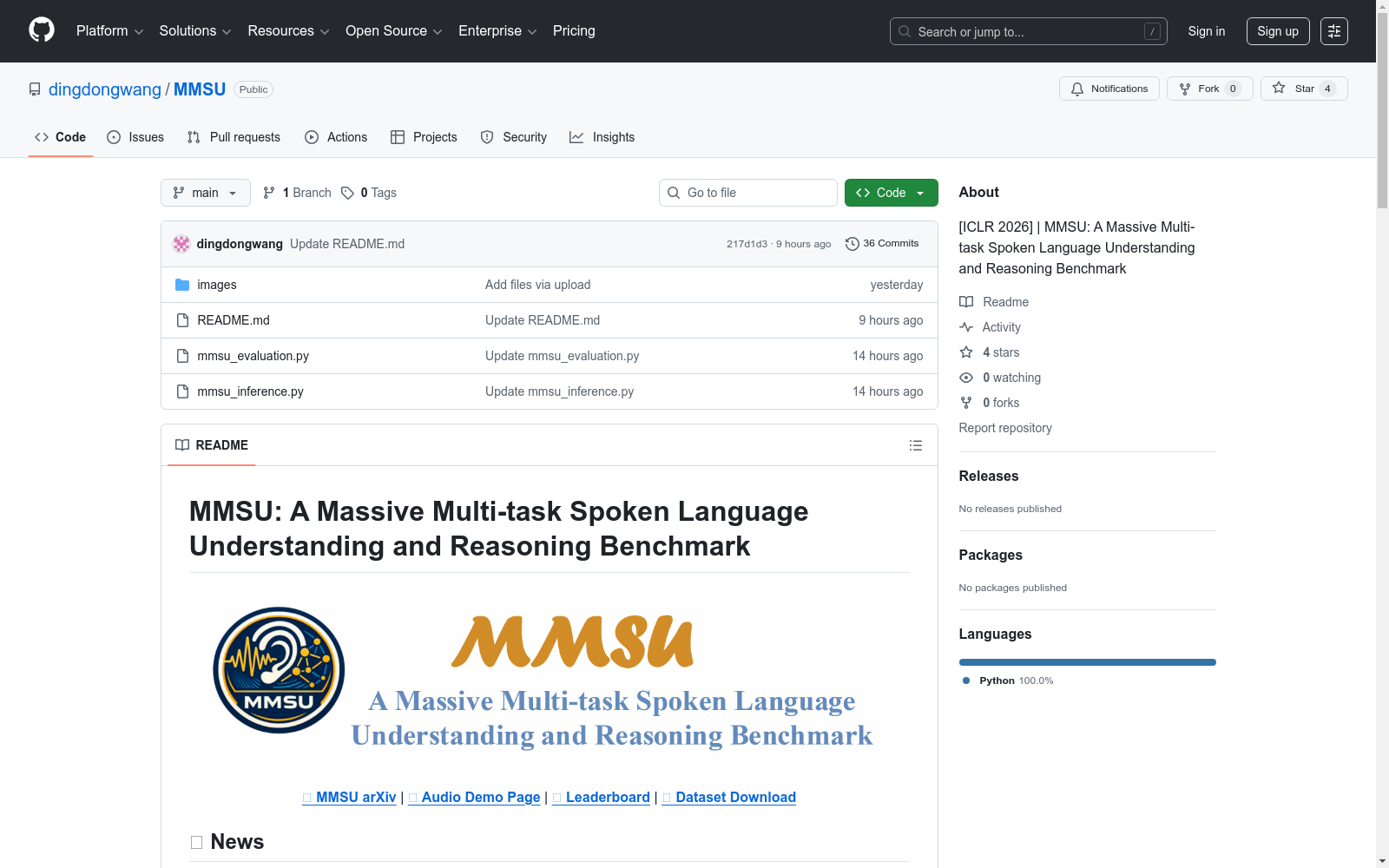Expand the Platform menu

(x=109, y=31)
